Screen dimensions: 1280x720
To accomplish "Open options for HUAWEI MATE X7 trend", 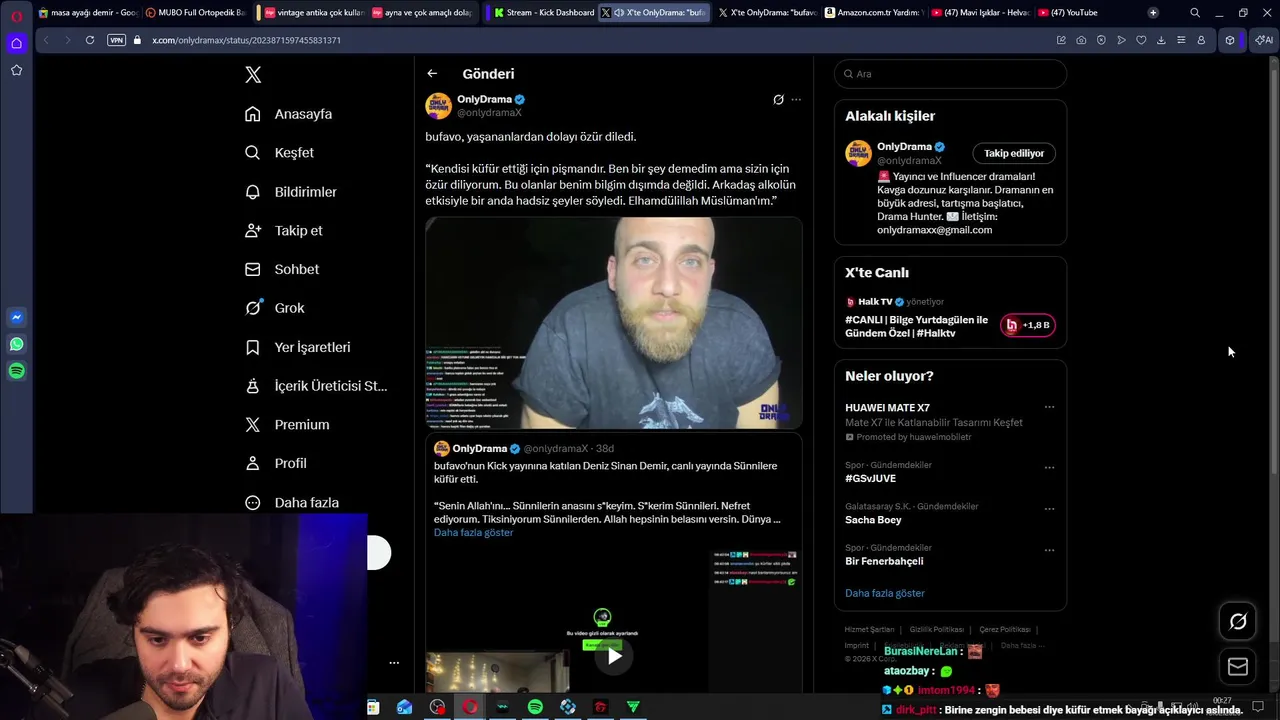I will click(1049, 407).
